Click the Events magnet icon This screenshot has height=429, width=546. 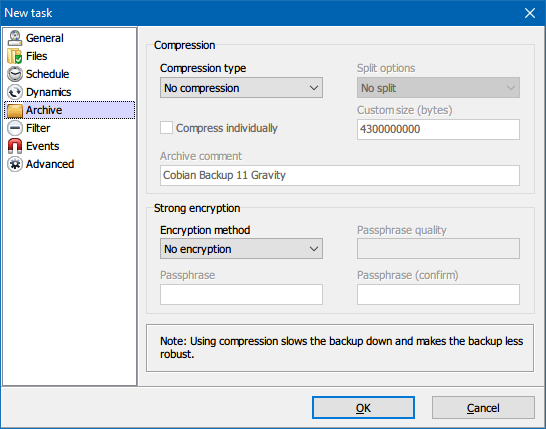pyautogui.click(x=15, y=146)
